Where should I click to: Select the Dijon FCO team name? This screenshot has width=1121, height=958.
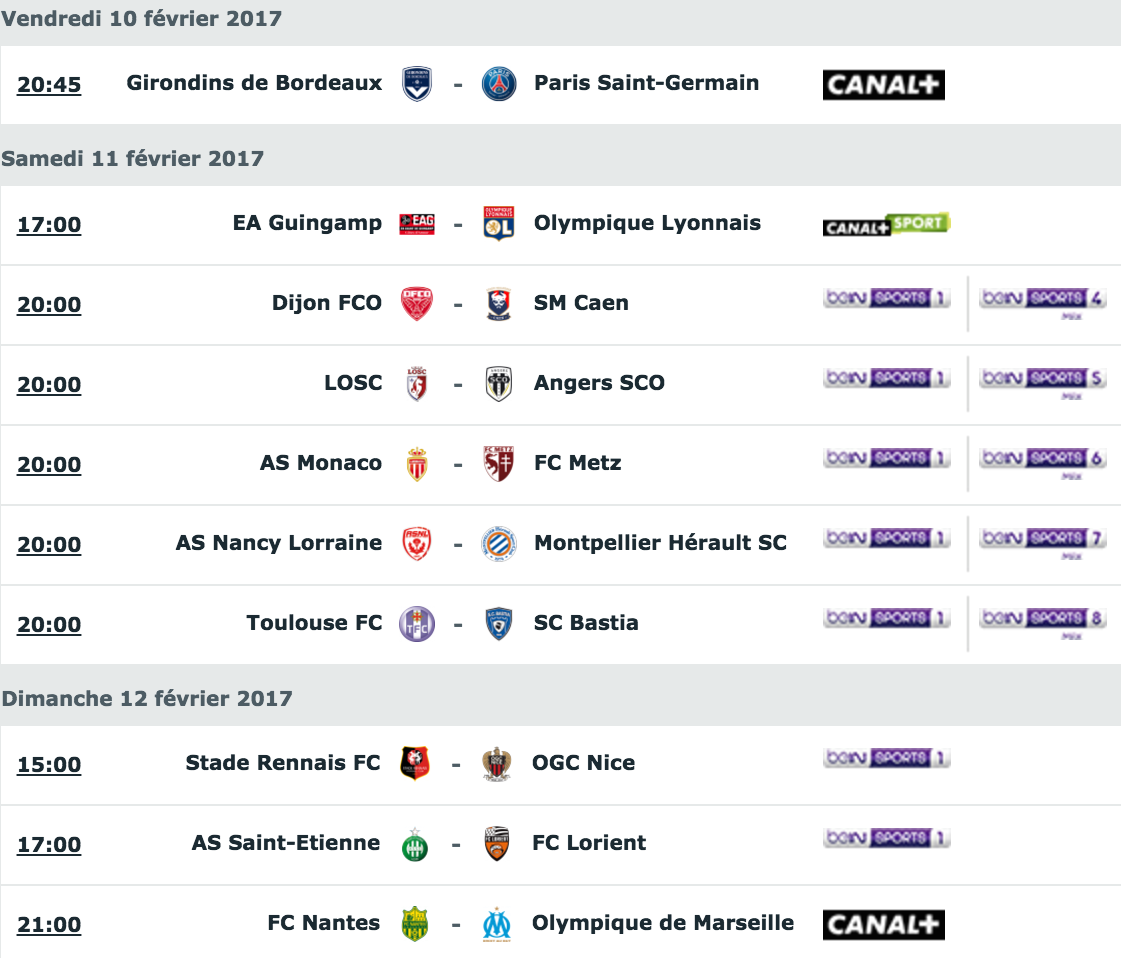coord(326,303)
